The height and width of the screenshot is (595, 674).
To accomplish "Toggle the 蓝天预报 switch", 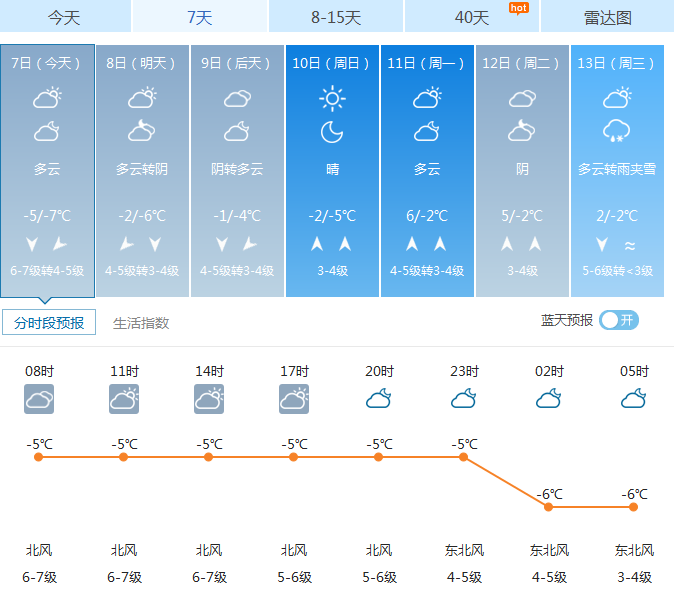I will pyautogui.click(x=619, y=320).
